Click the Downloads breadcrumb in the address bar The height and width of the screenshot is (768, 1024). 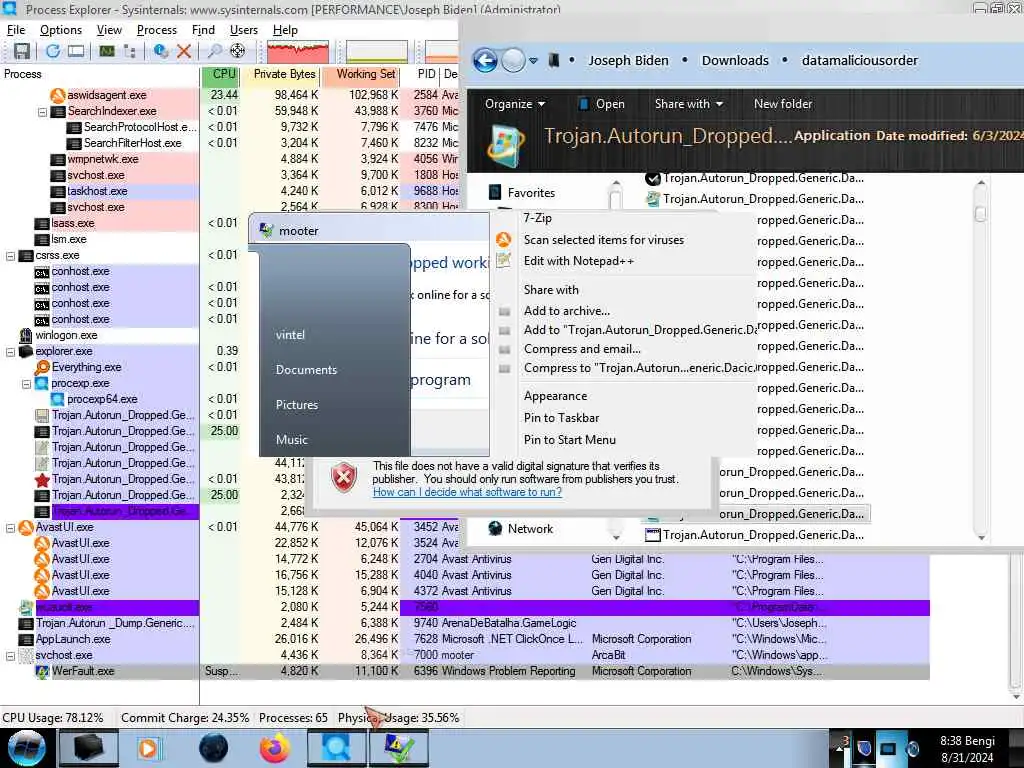(x=735, y=61)
